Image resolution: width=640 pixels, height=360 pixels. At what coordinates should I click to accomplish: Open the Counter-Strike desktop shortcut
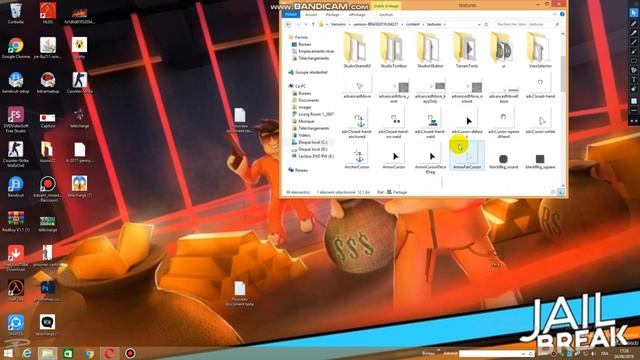coord(80,83)
